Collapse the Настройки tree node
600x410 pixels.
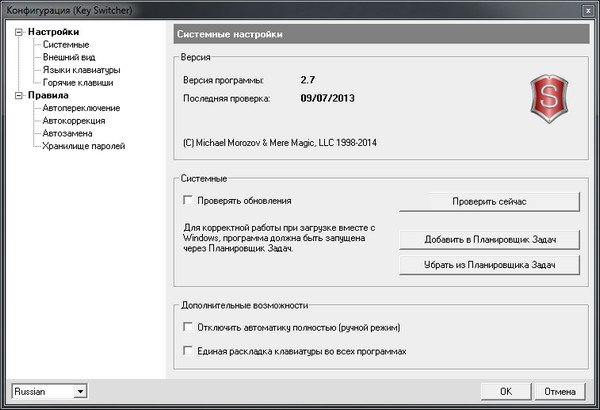click(19, 32)
